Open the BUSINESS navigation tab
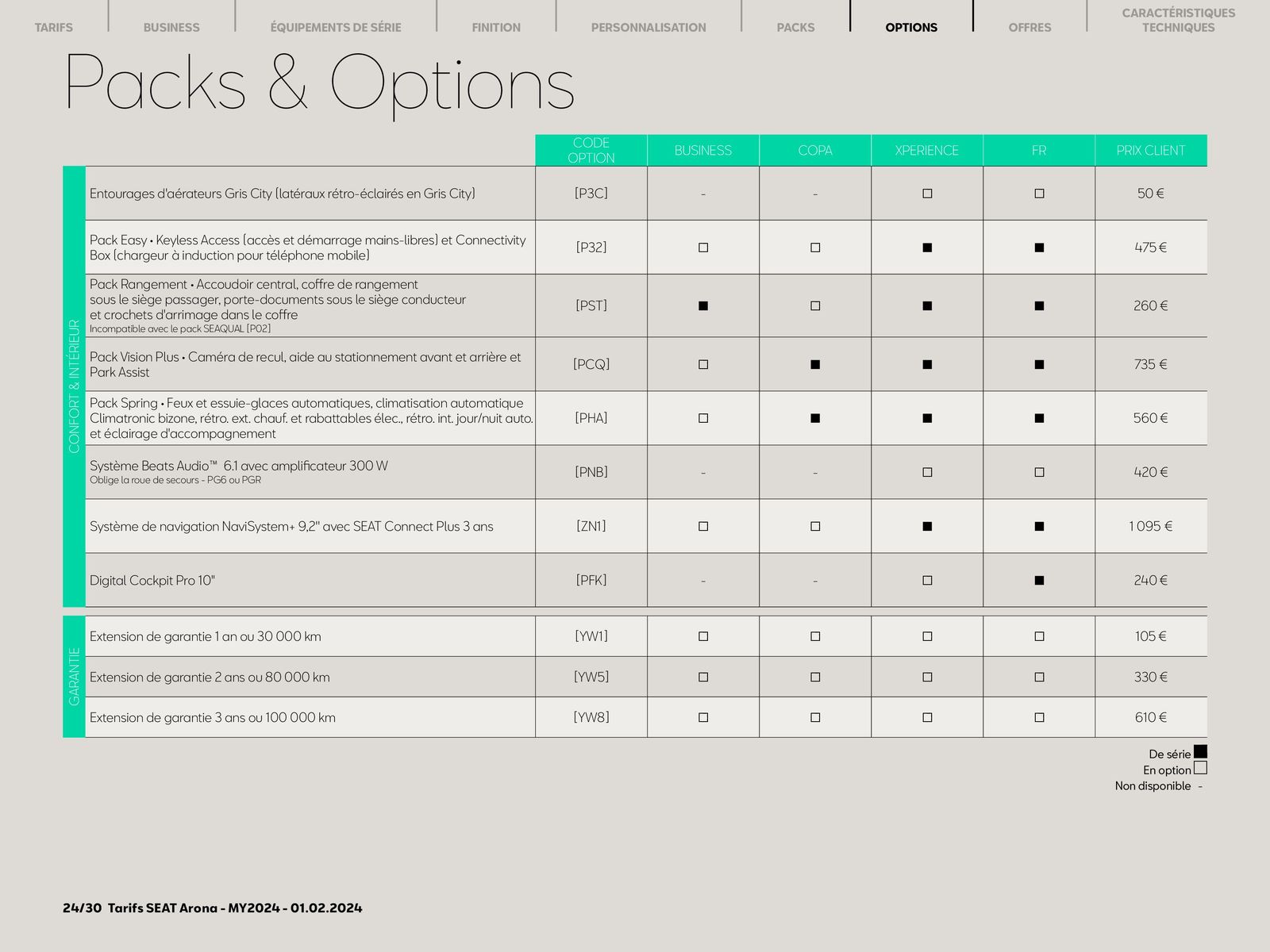This screenshot has height=952, width=1270. point(171,27)
